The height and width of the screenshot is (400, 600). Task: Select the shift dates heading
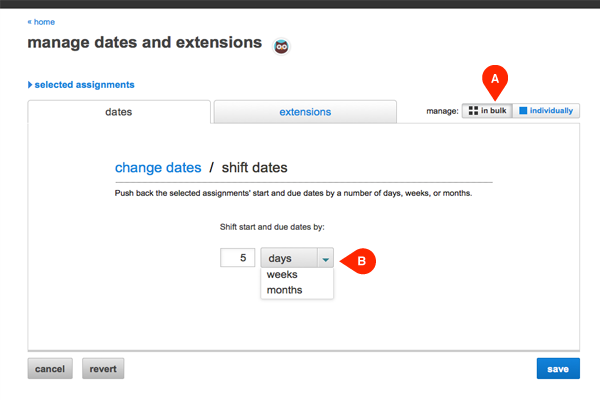255,167
